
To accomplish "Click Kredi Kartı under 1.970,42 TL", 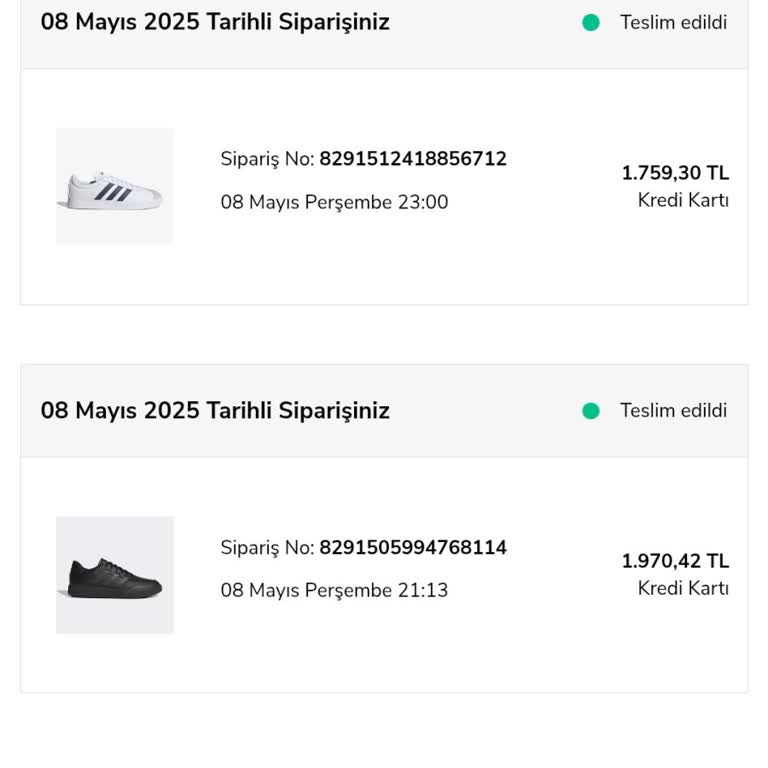I will [x=683, y=588].
